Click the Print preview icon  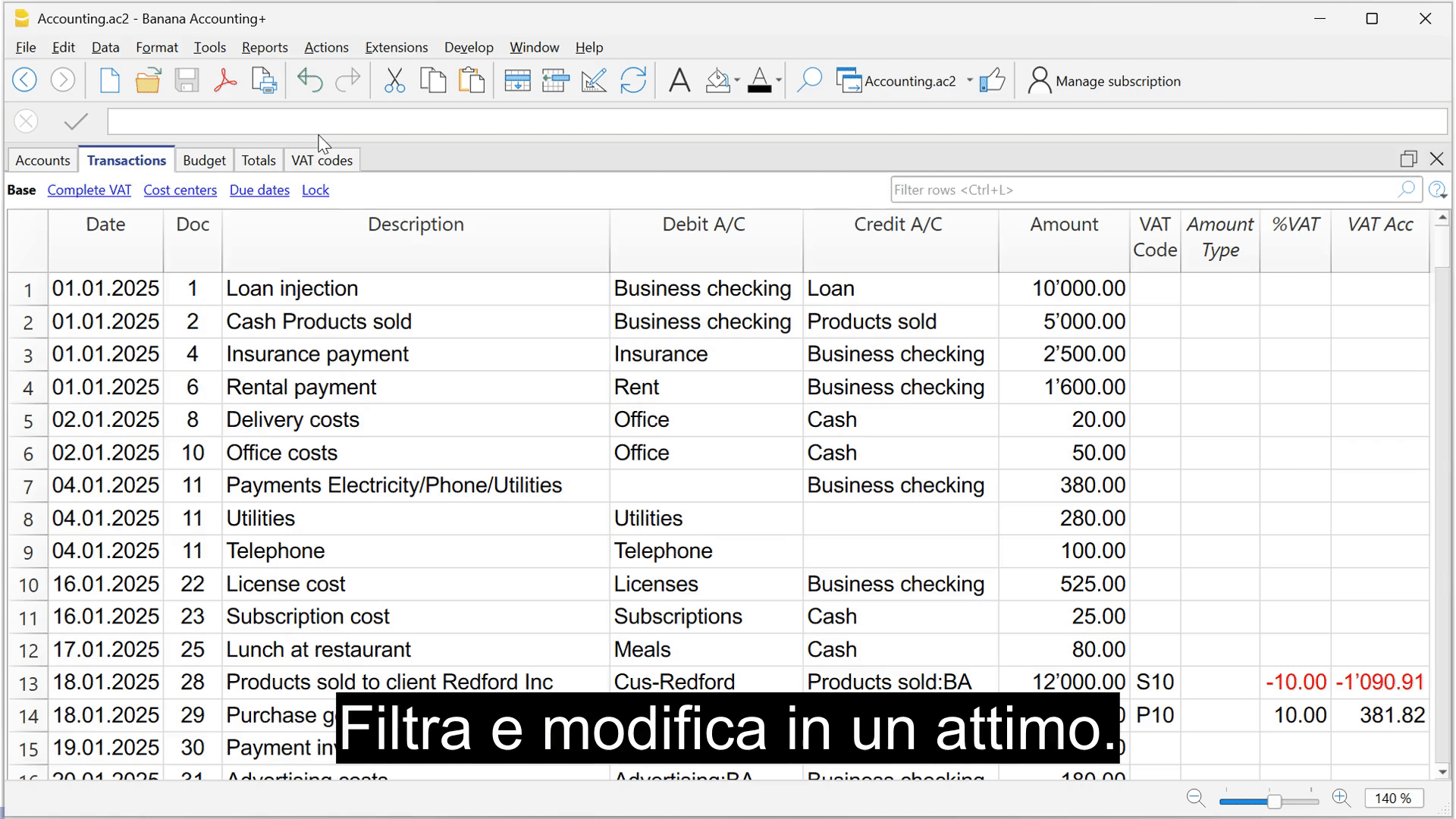pyautogui.click(x=264, y=80)
